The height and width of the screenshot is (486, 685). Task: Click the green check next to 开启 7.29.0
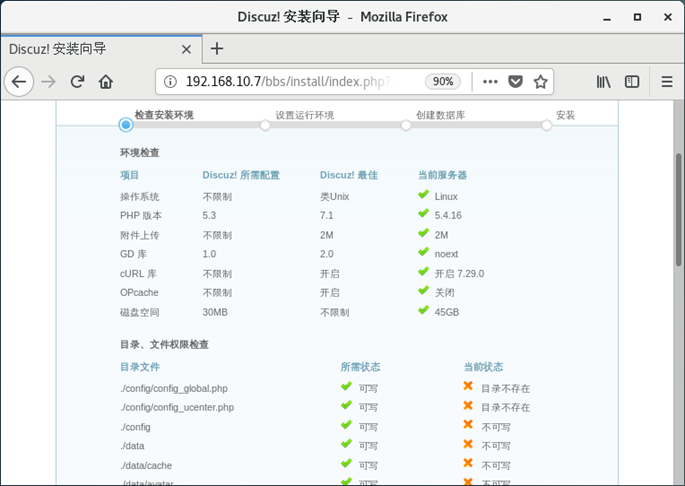tap(423, 271)
